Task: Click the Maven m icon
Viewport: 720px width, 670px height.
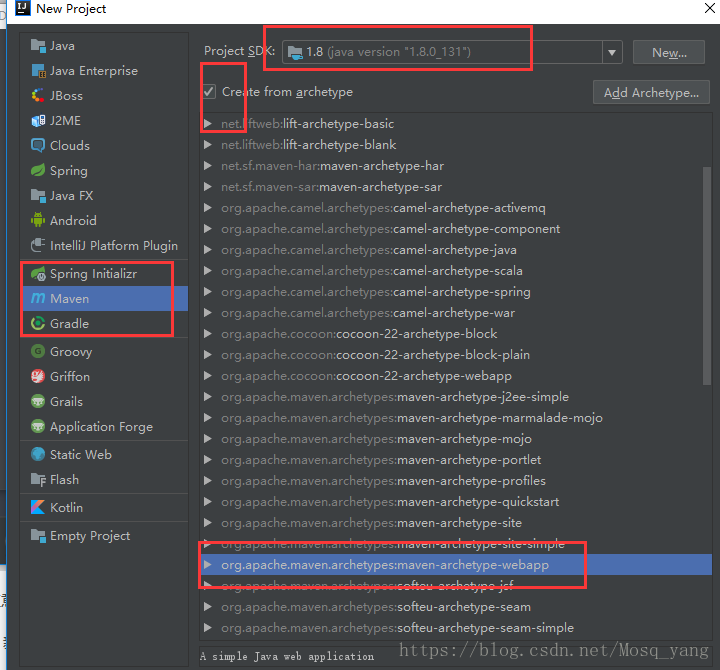Action: pos(38,298)
